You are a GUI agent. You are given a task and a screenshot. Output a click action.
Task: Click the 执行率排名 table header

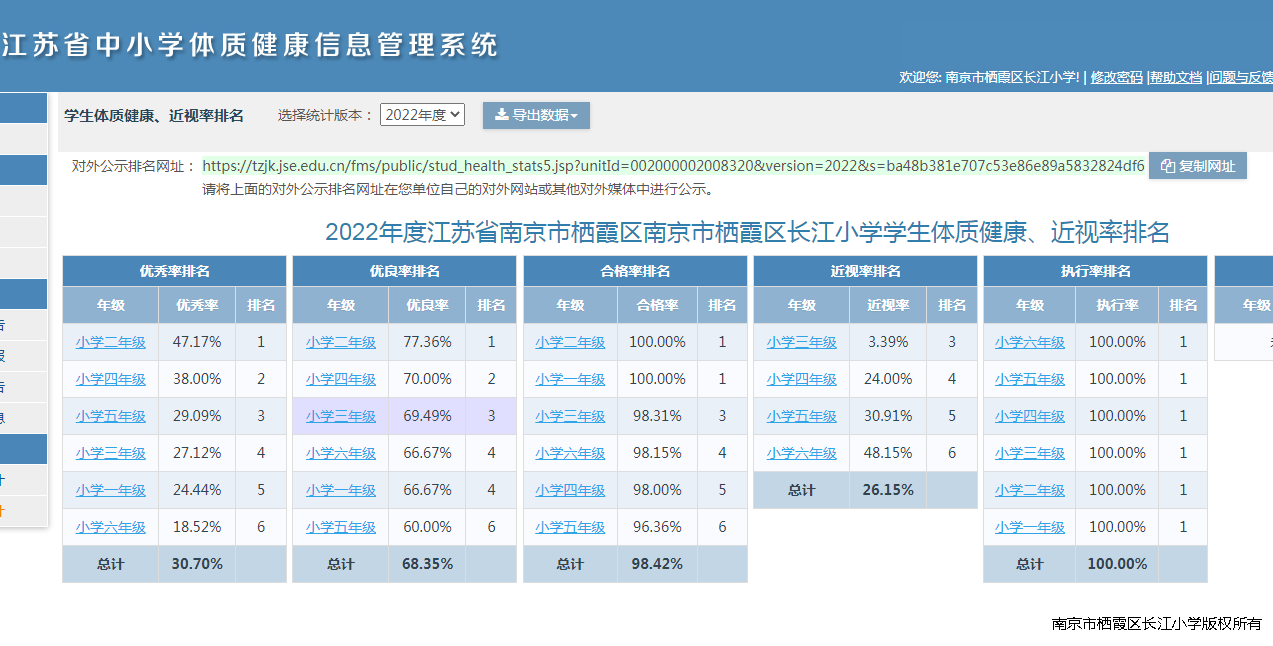click(1096, 272)
